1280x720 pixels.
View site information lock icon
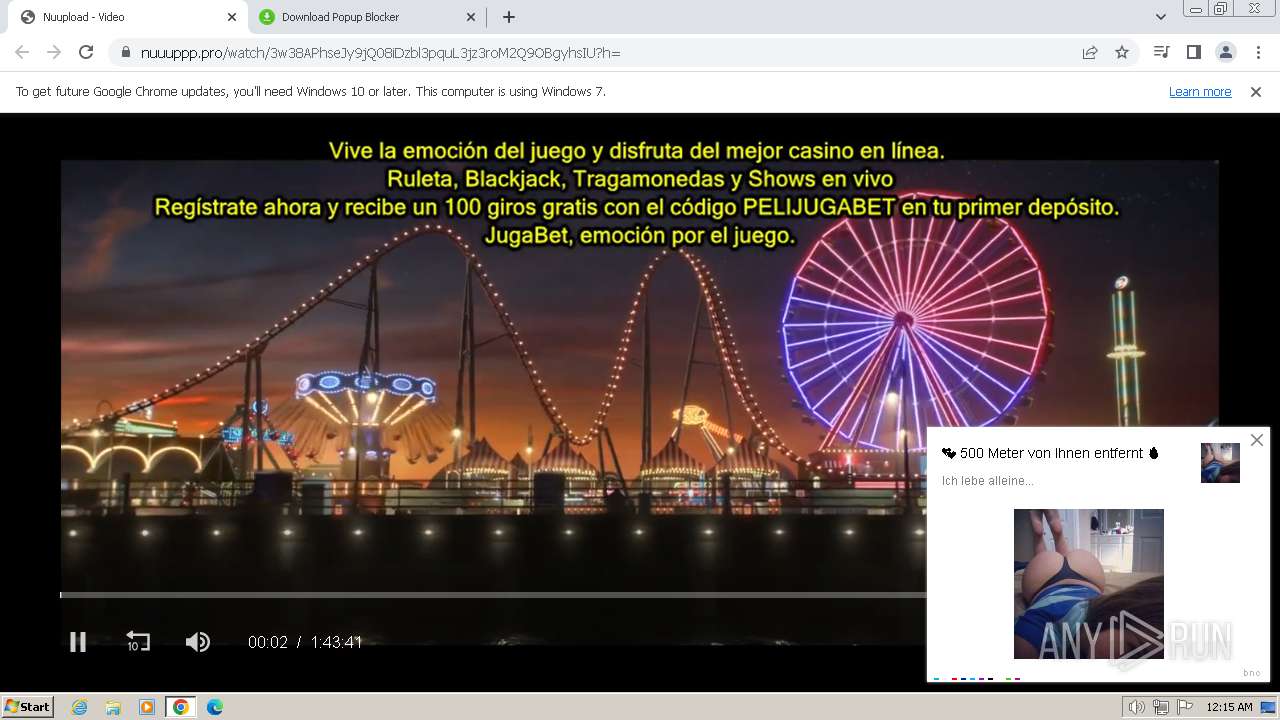(x=126, y=52)
